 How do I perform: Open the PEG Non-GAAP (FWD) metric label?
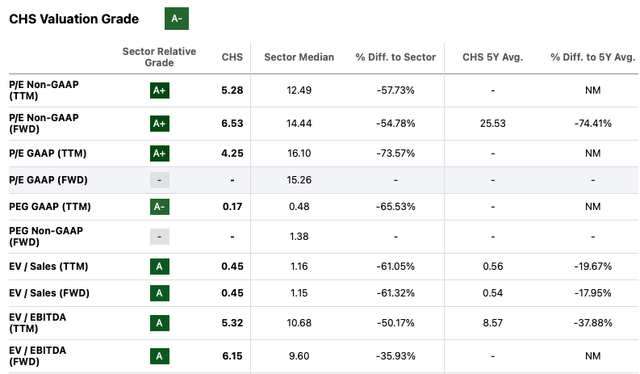click(x=46, y=236)
